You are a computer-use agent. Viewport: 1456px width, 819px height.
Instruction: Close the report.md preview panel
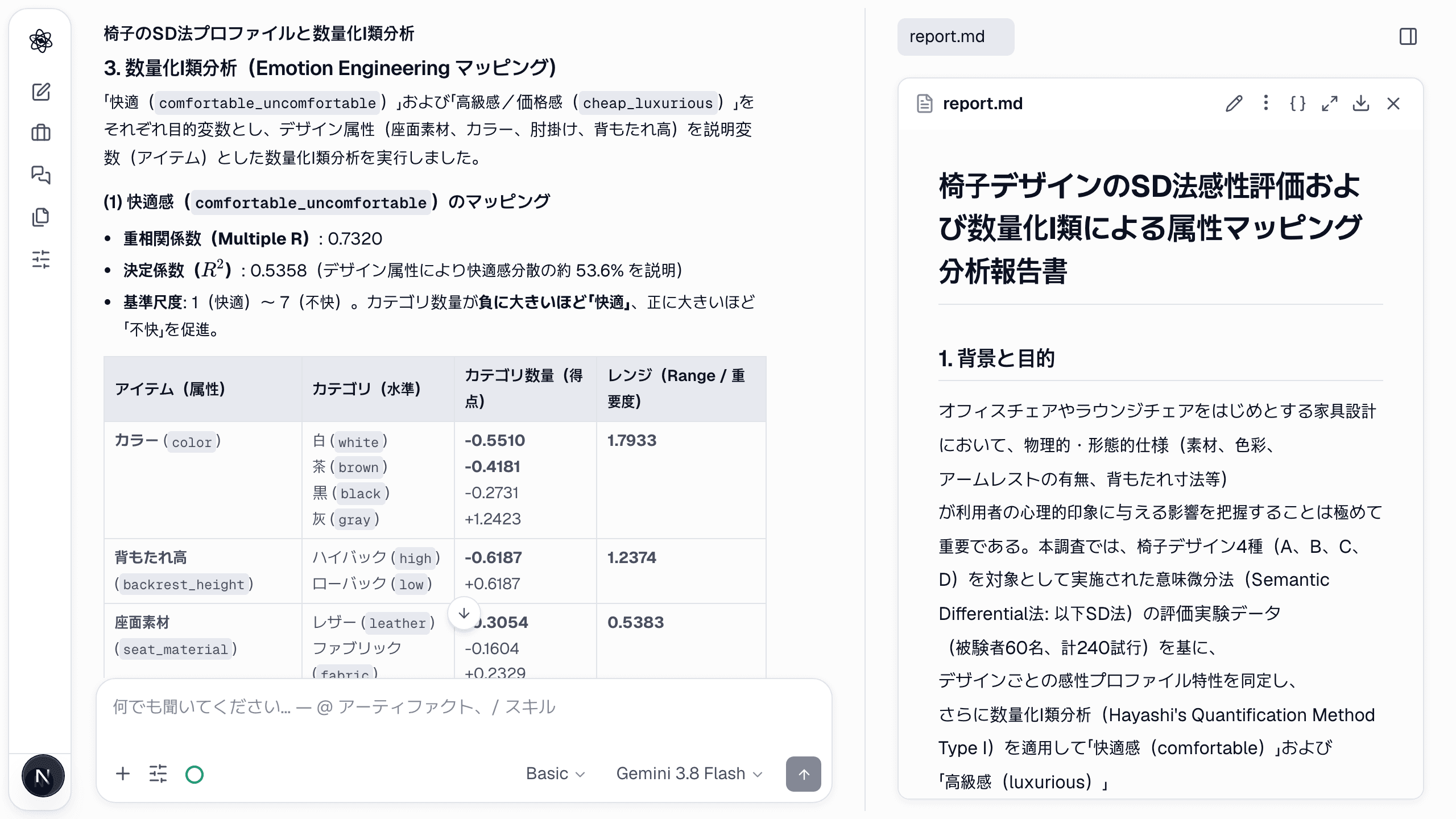pos(1393,104)
